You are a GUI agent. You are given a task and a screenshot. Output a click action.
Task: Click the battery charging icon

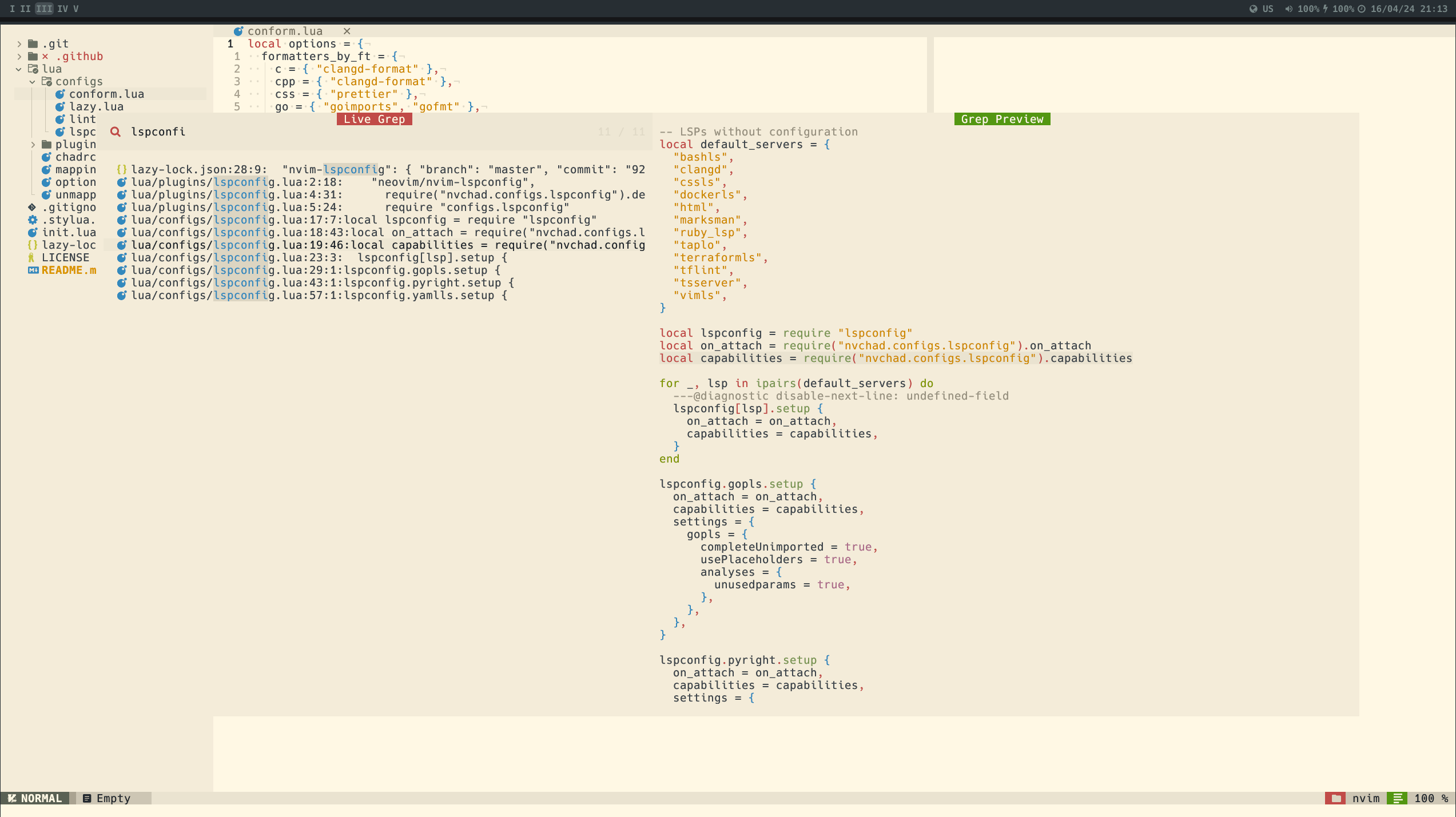point(1326,9)
